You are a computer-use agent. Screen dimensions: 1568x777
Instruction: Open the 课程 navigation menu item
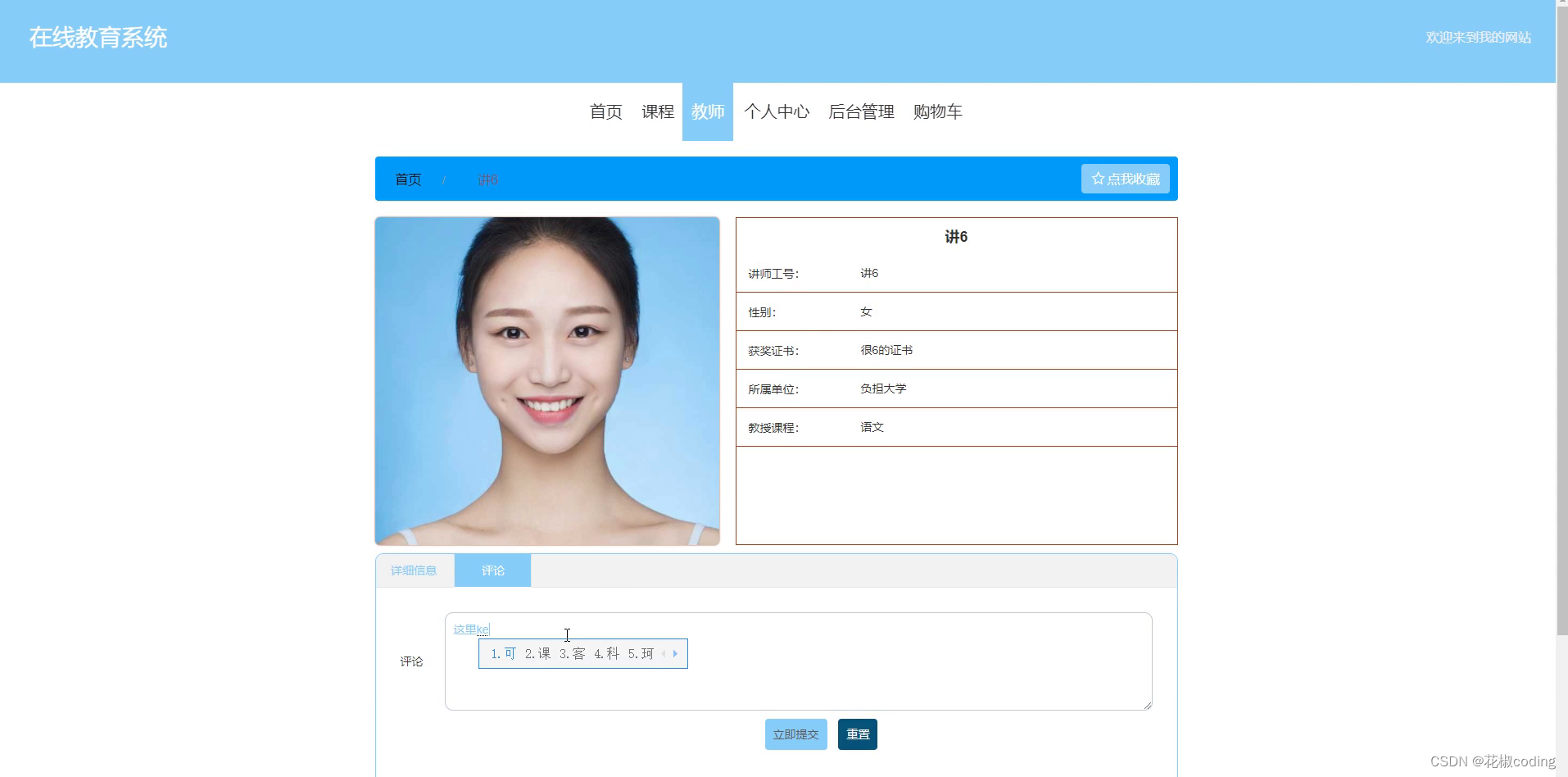click(x=657, y=111)
